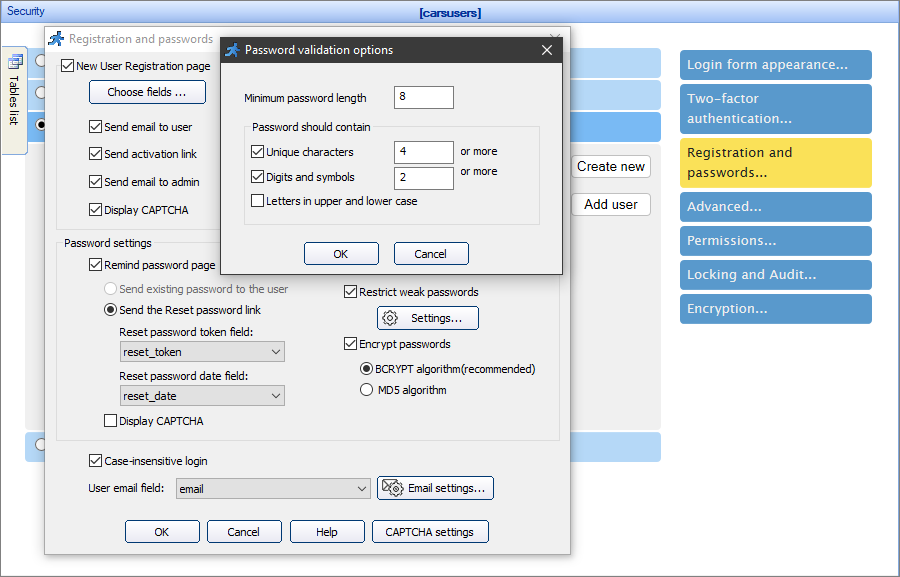
Task: Open the Advanced security settings
Action: [x=775, y=206]
